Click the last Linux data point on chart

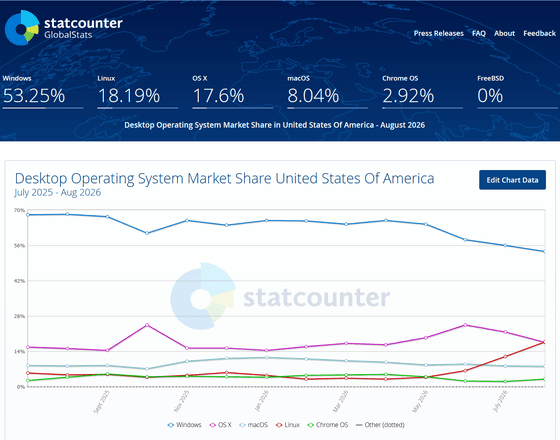pos(544,342)
